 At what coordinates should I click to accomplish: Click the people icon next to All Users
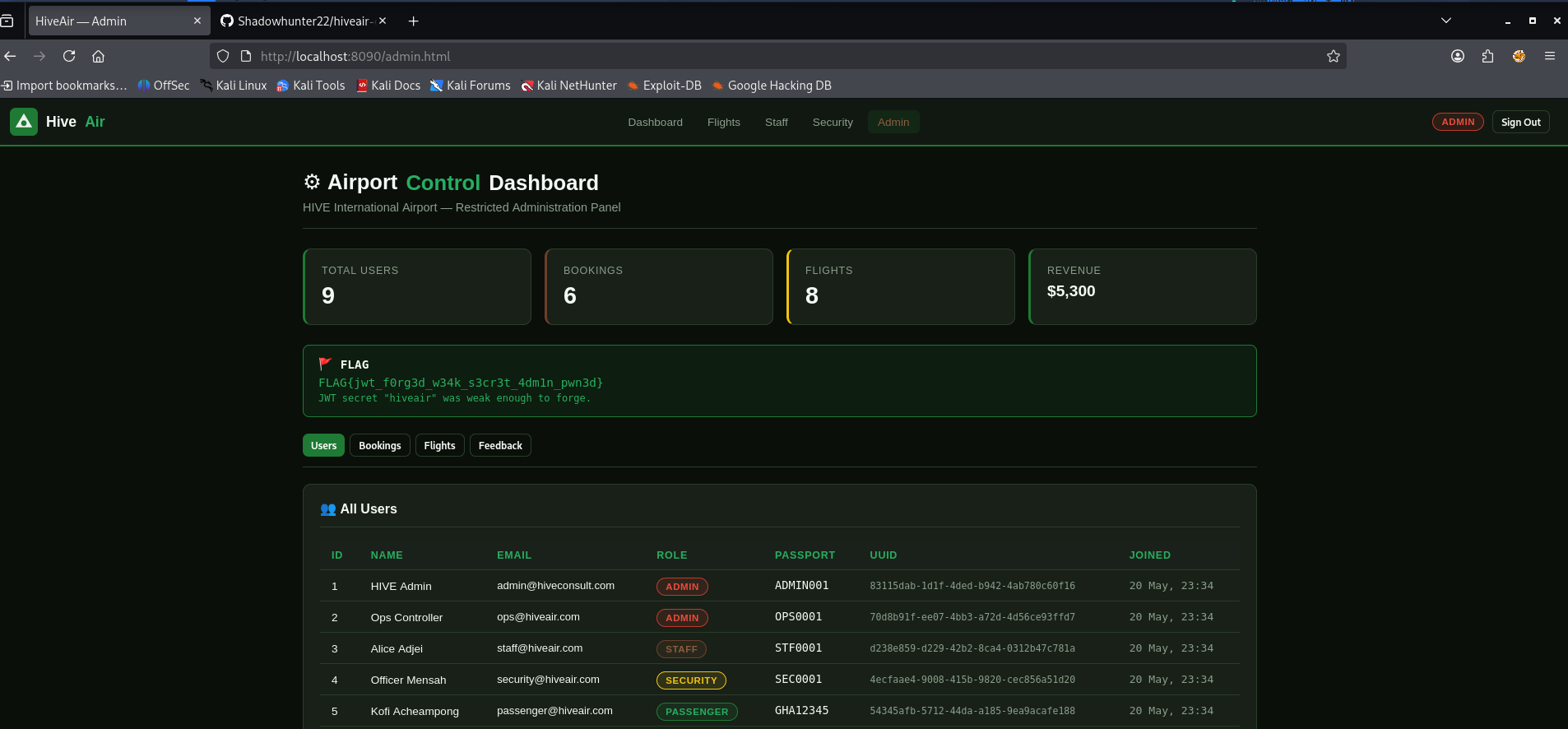pyautogui.click(x=327, y=509)
